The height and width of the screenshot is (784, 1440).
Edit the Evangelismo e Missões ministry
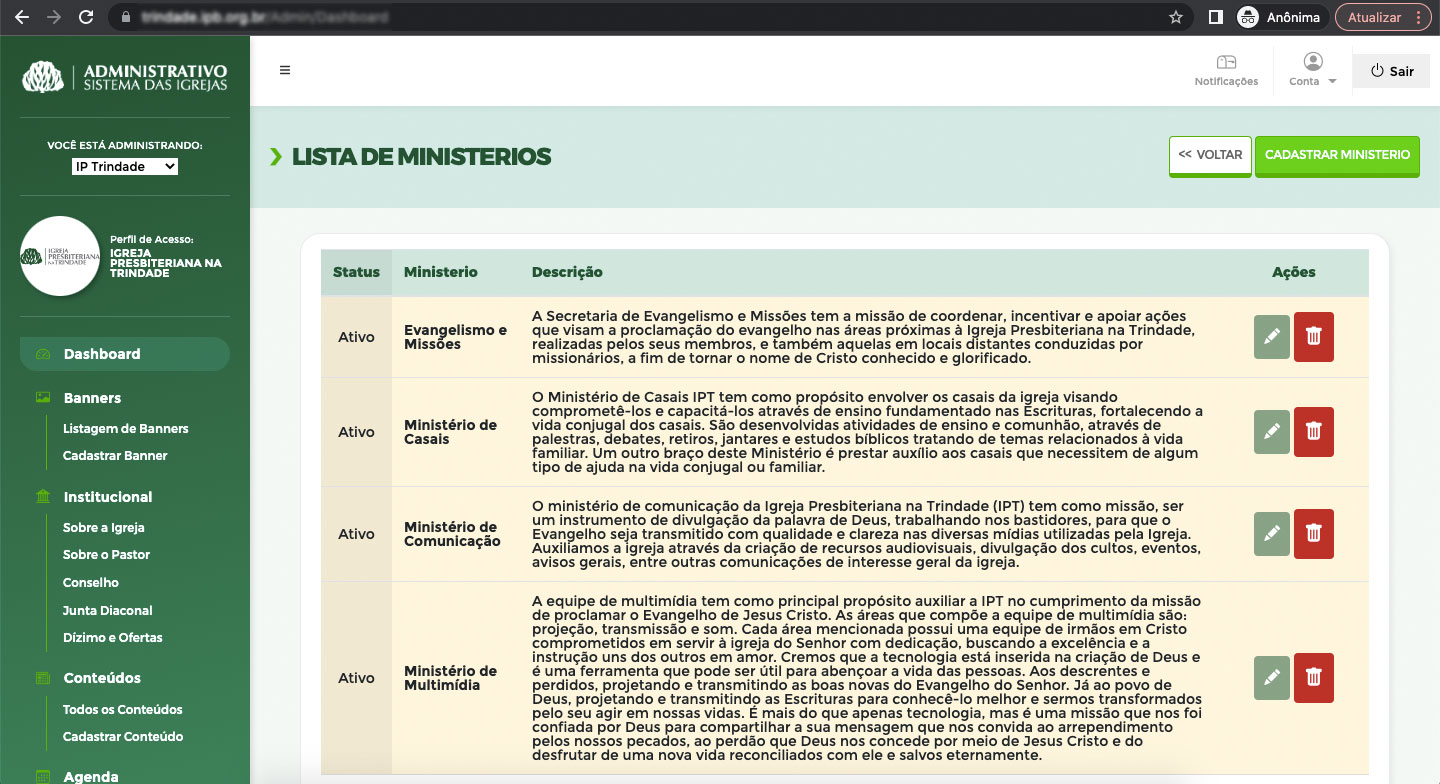(1271, 337)
